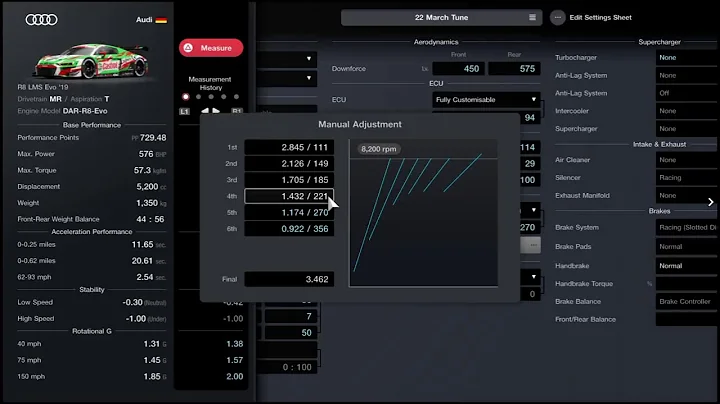This screenshot has height=404, width=720.
Task: Click the left arrow under Measurement History
Action: [205, 111]
